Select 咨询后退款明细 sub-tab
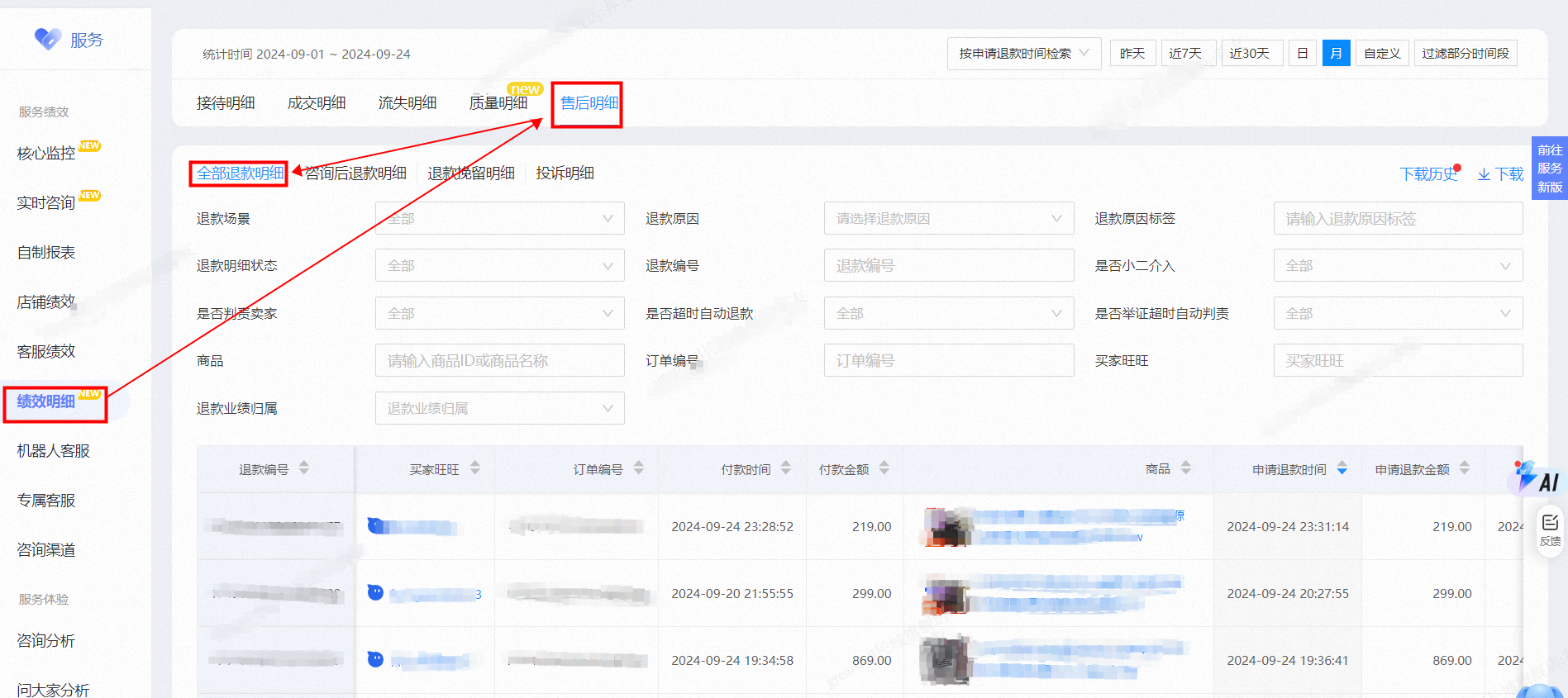The image size is (1568, 698). [x=356, y=173]
